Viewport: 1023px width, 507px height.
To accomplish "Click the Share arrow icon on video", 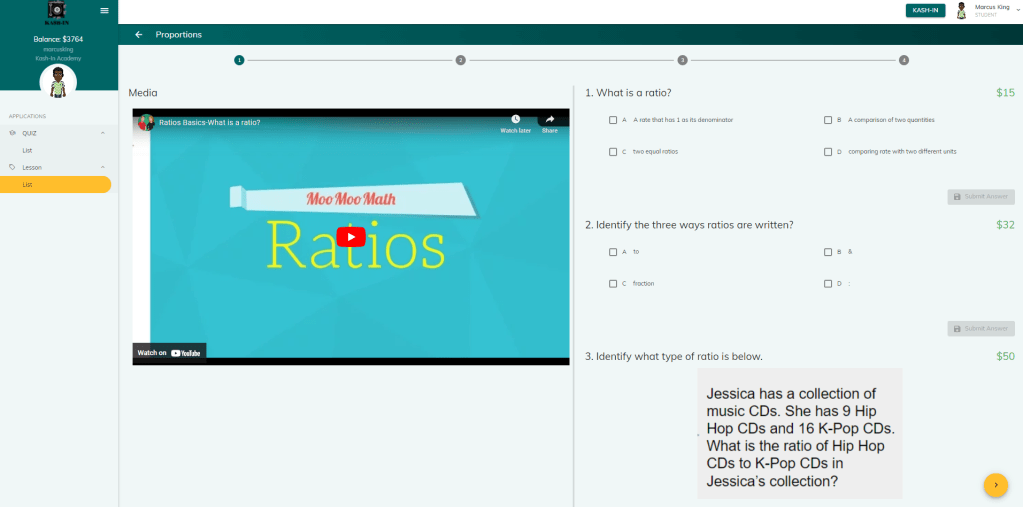I will [x=549, y=121].
